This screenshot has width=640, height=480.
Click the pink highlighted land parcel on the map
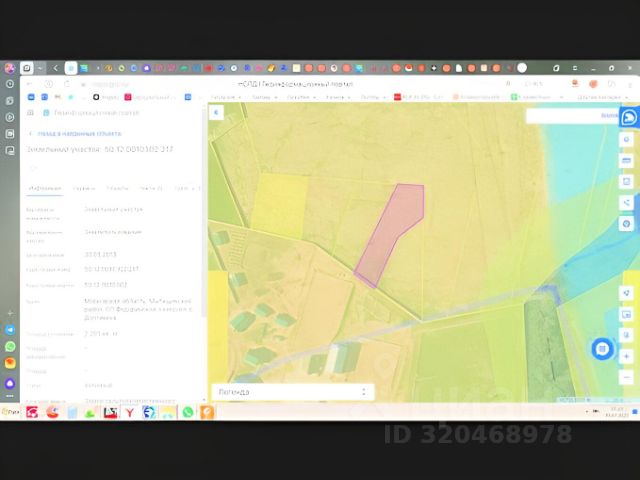point(389,235)
